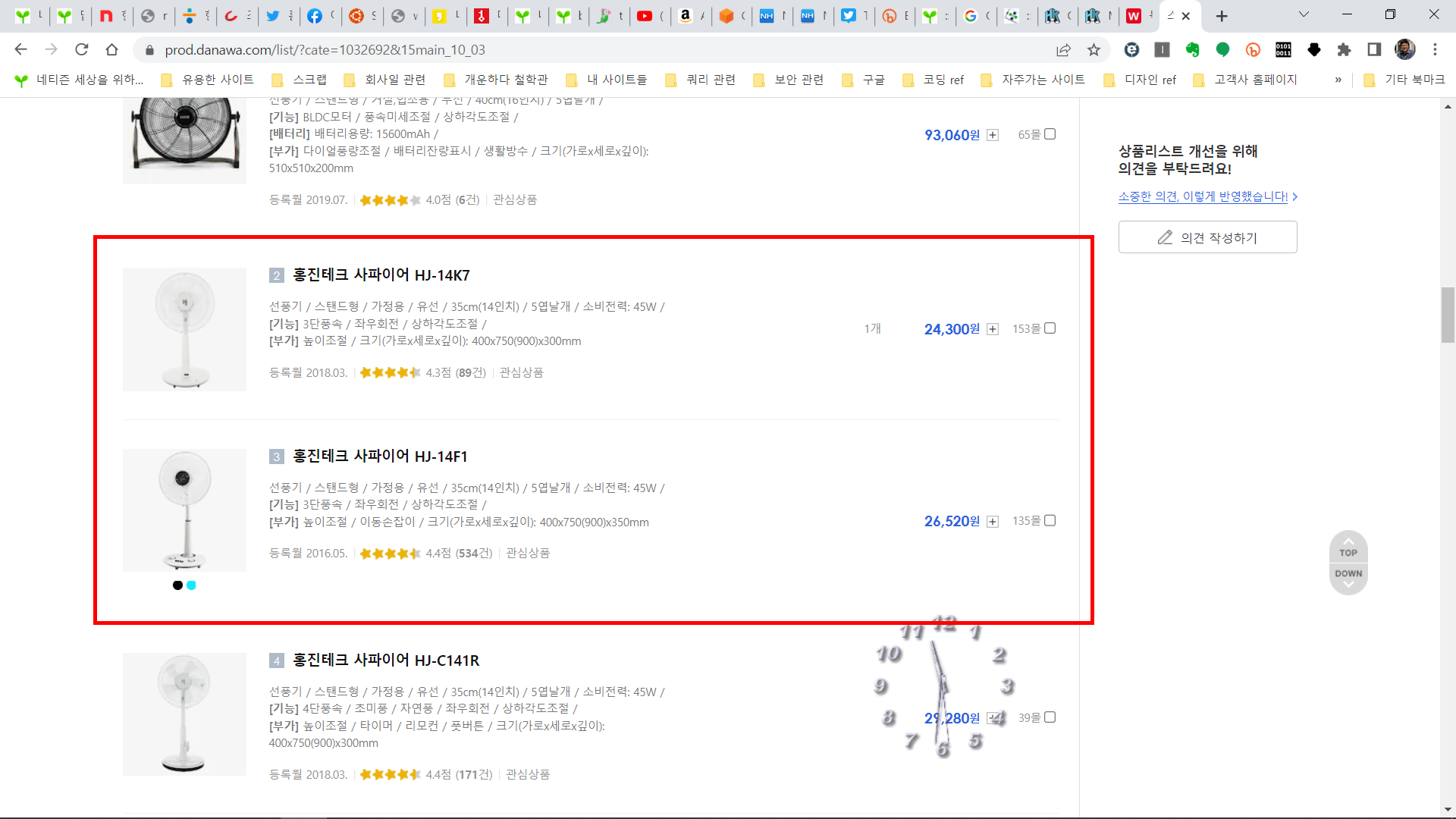Click the address bar URL field

(591, 49)
